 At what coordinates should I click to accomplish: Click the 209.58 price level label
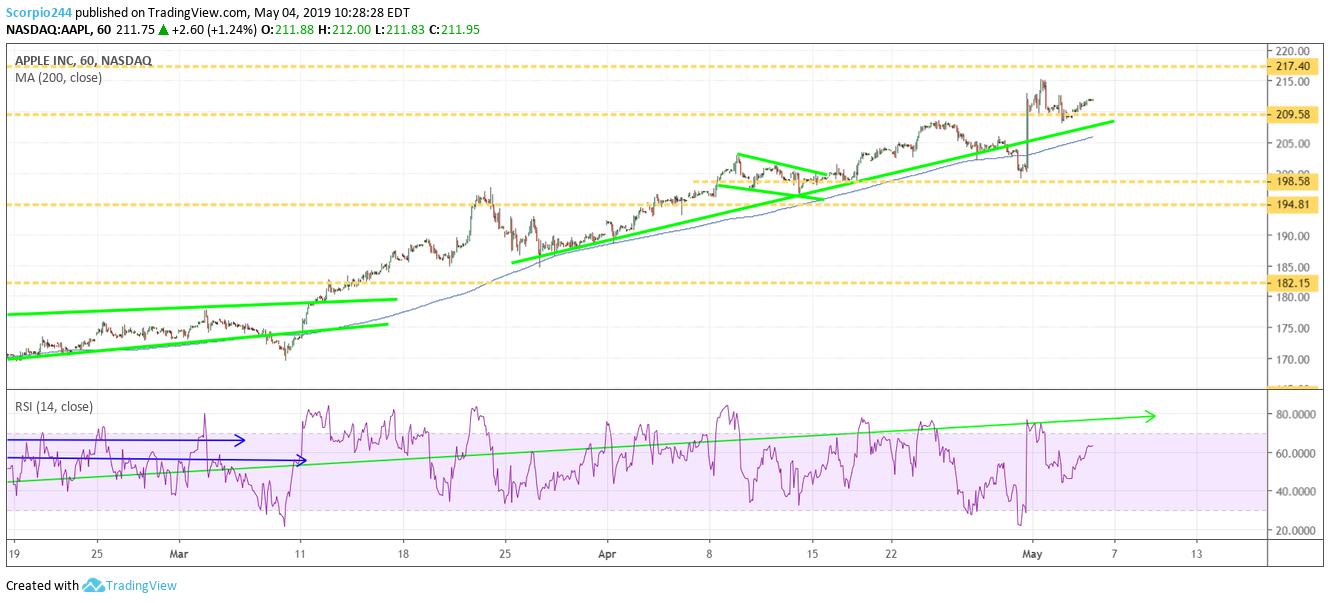[1294, 114]
